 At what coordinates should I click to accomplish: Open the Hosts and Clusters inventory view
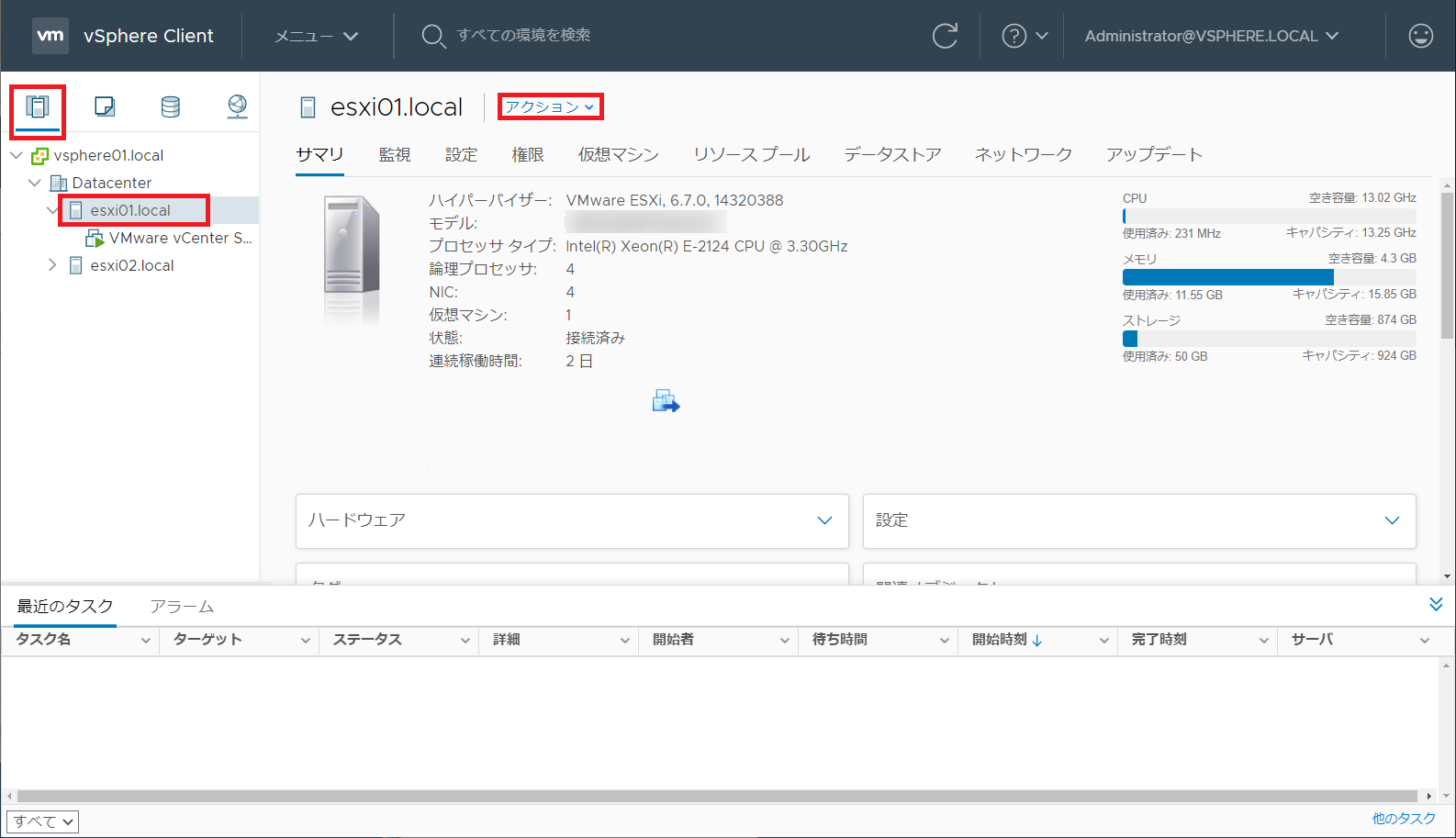[x=38, y=107]
